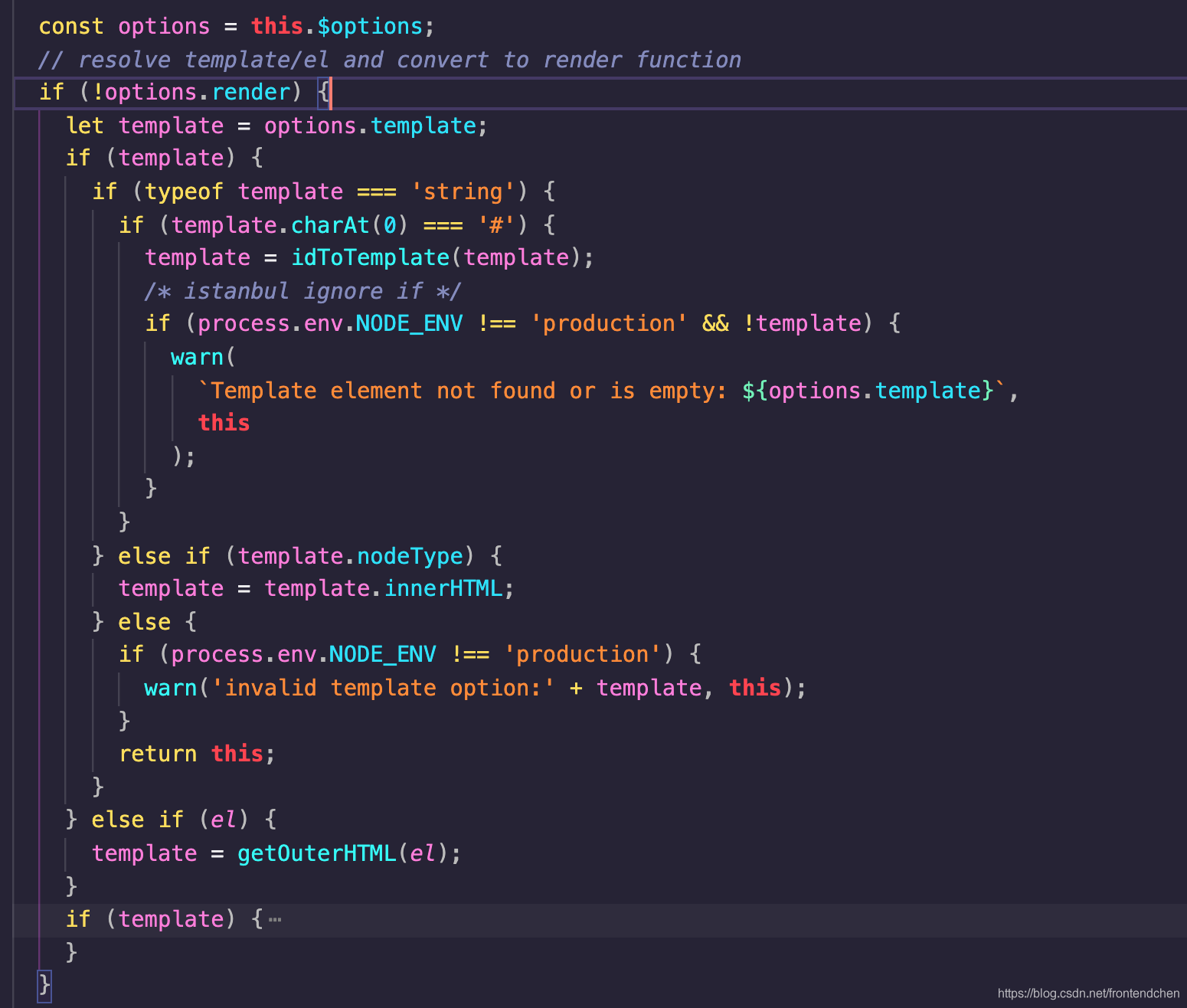This screenshot has width=1187, height=1008.
Task: Click 'let template = options.template;' line
Action: tap(276, 126)
